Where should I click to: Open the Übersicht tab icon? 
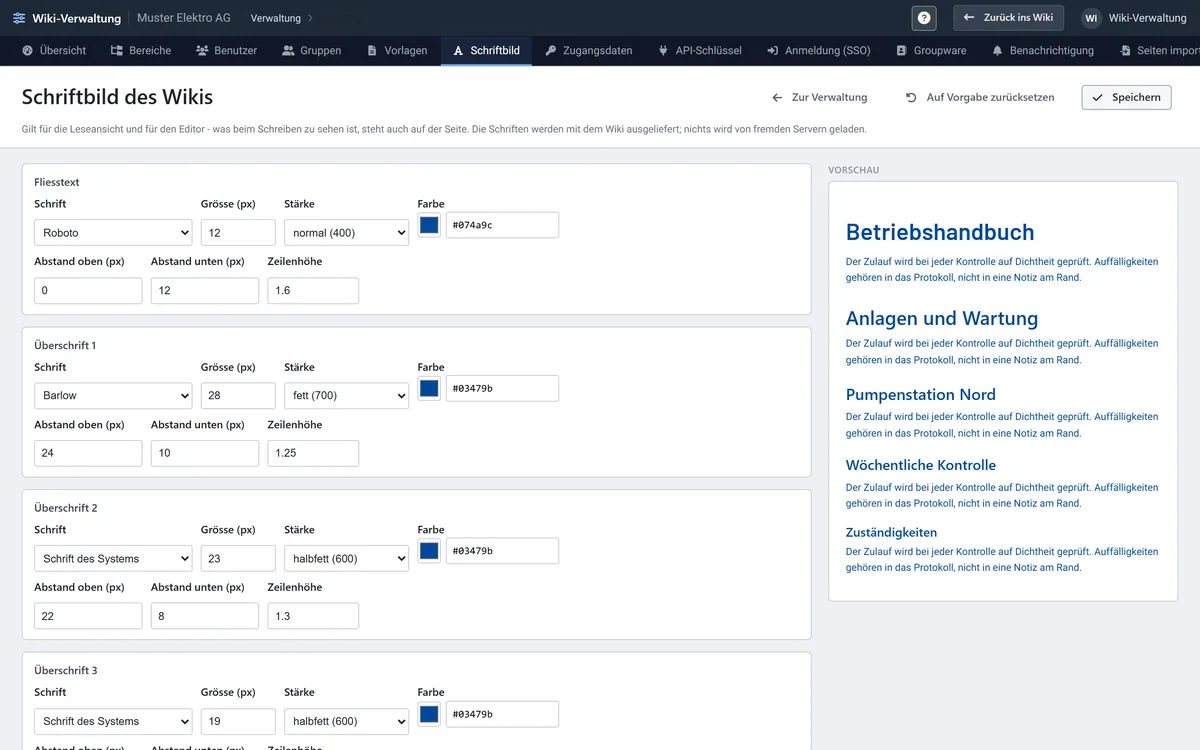[x=28, y=50]
